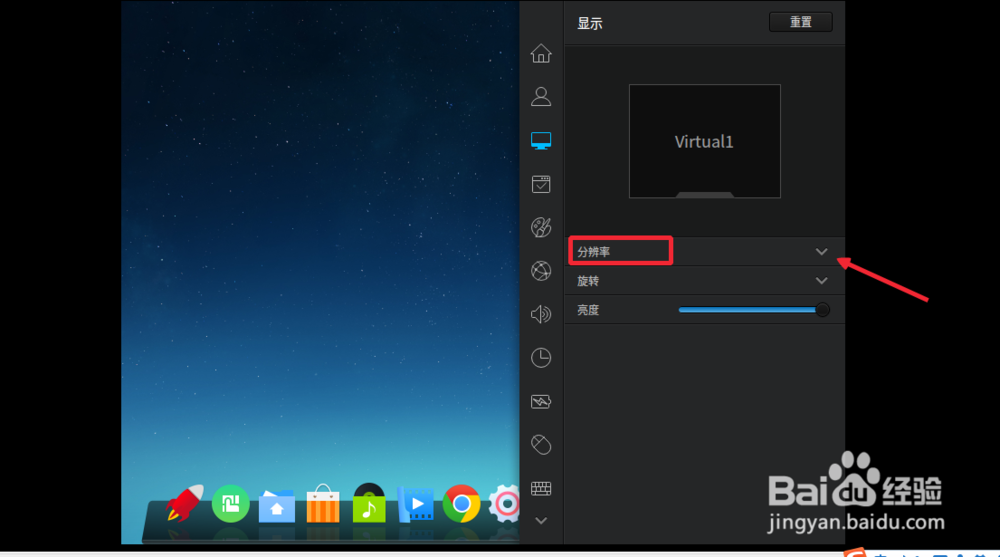The width and height of the screenshot is (1000, 557).
Task: Click the 重置 reset button
Action: click(800, 22)
